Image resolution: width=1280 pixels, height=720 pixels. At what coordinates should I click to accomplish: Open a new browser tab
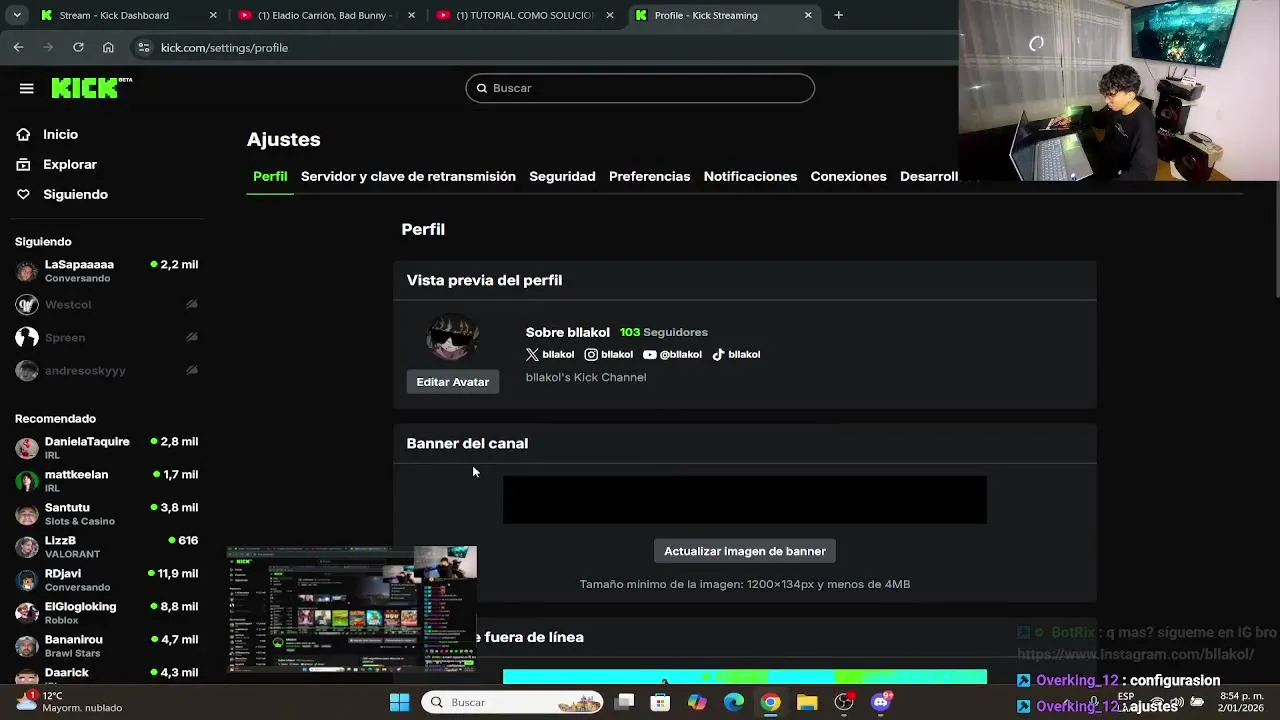[838, 15]
